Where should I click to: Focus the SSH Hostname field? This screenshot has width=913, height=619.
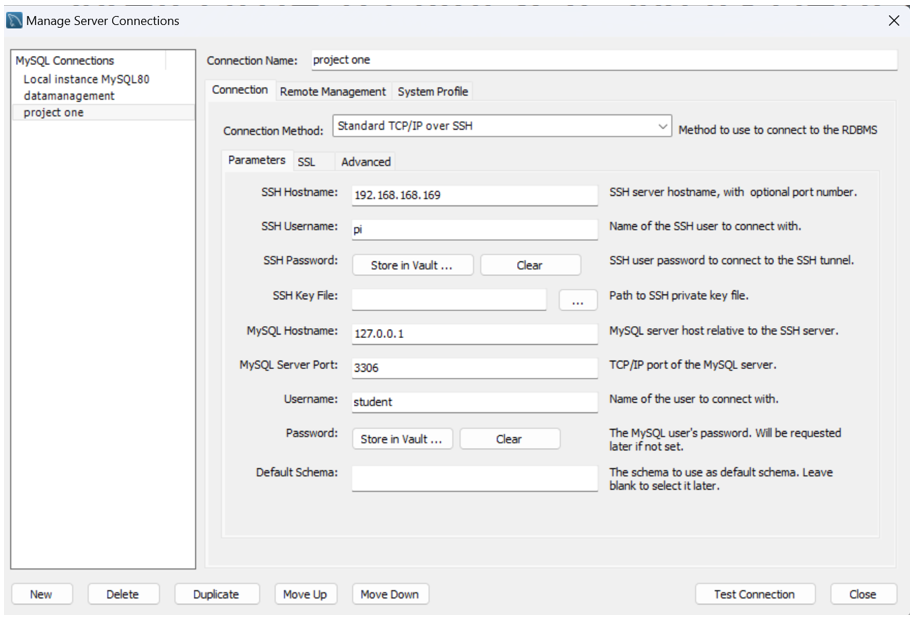(474, 195)
